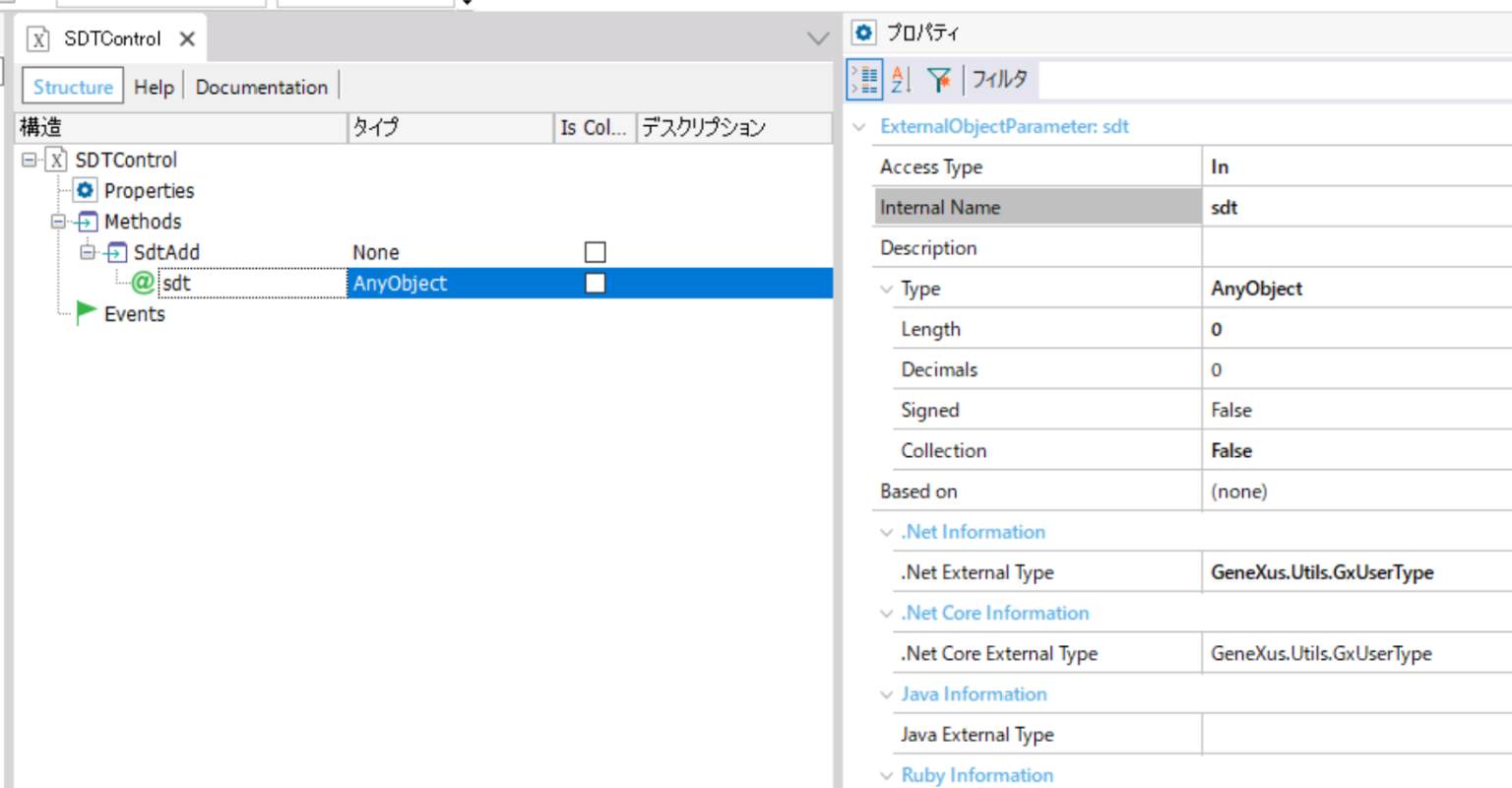The image size is (1512, 788).
Task: Collapse the .Net Core Information section
Action: (885, 613)
